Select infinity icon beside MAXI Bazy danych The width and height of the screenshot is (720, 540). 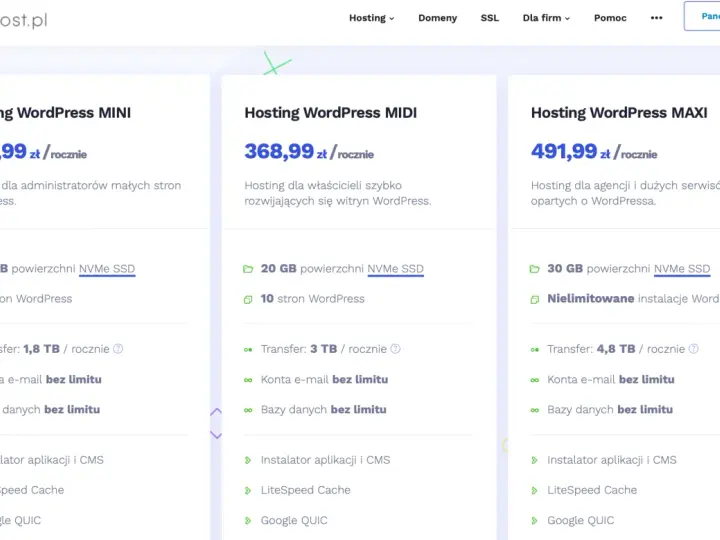(x=534, y=410)
